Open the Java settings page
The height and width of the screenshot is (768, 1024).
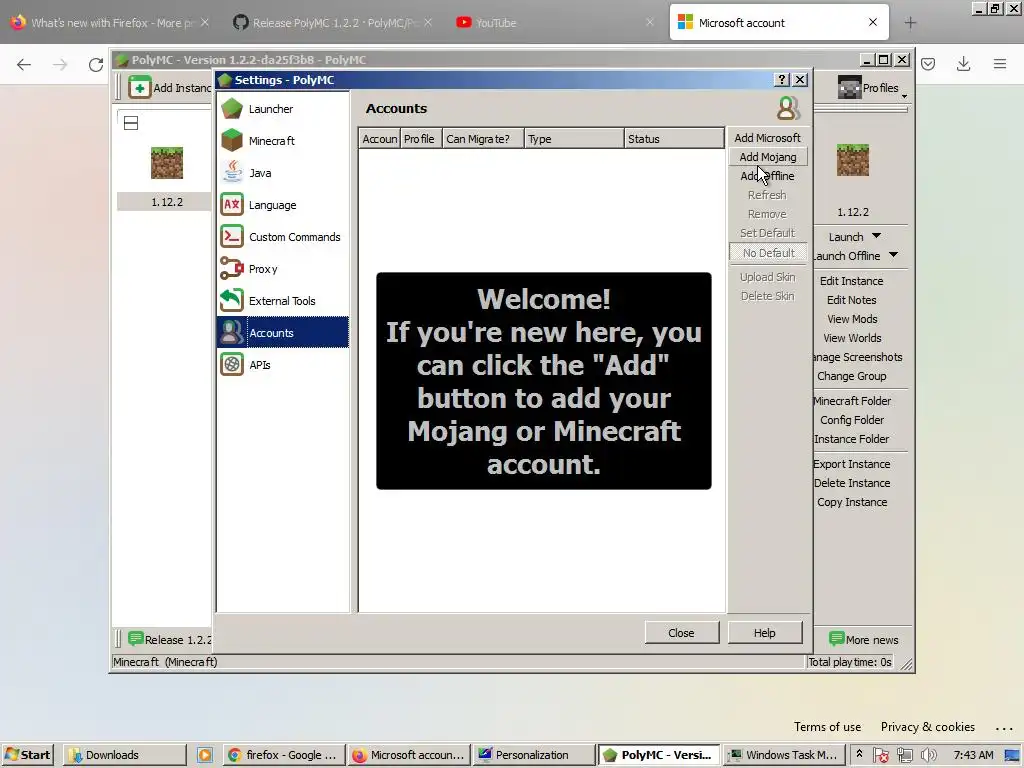click(x=283, y=172)
